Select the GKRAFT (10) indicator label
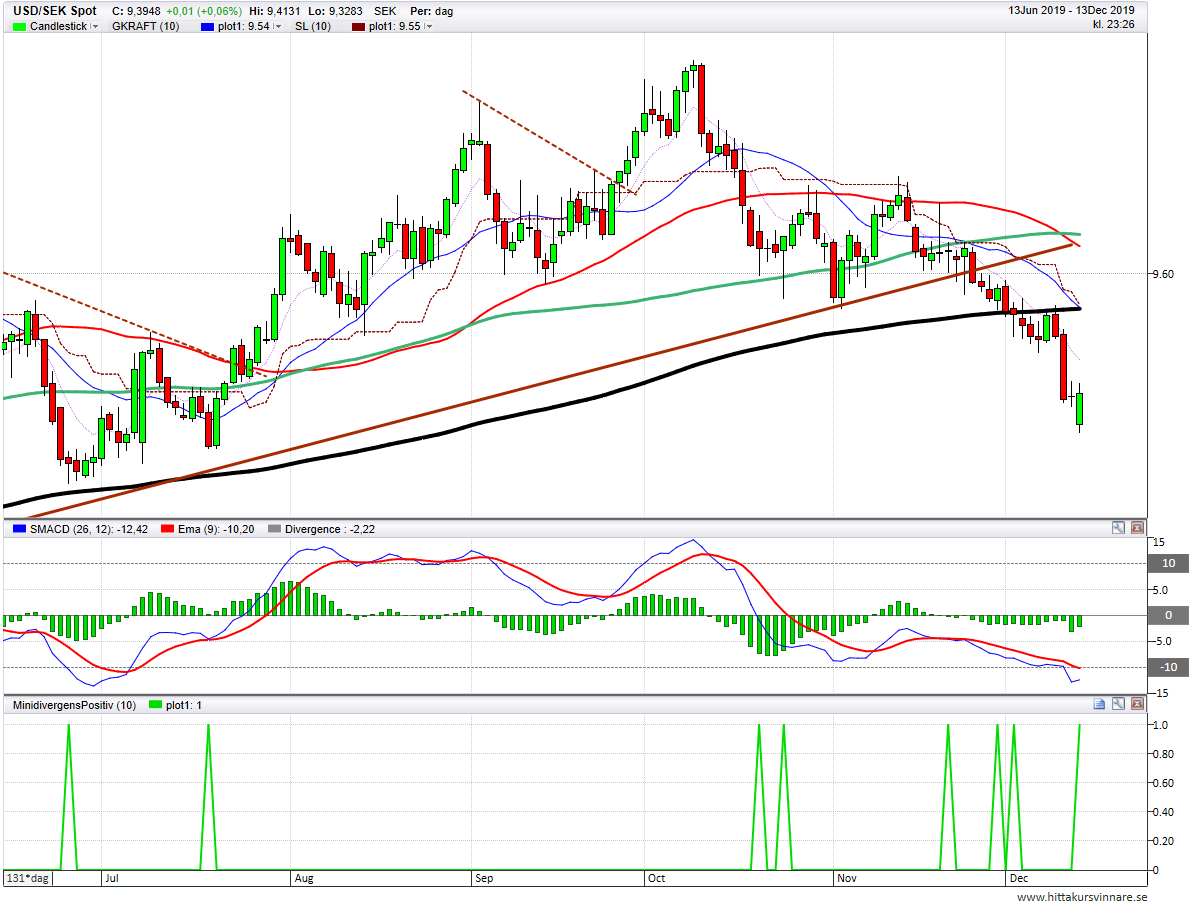 [145, 27]
